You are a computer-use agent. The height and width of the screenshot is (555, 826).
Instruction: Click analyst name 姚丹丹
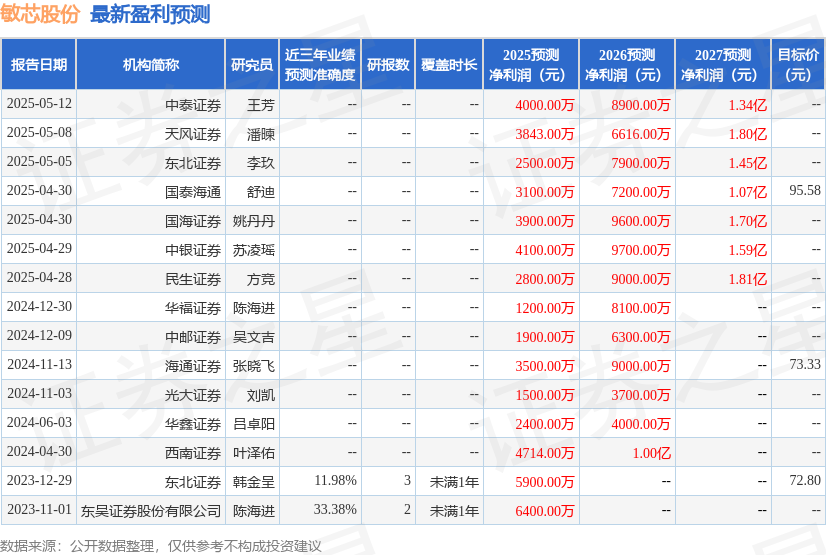(x=254, y=221)
